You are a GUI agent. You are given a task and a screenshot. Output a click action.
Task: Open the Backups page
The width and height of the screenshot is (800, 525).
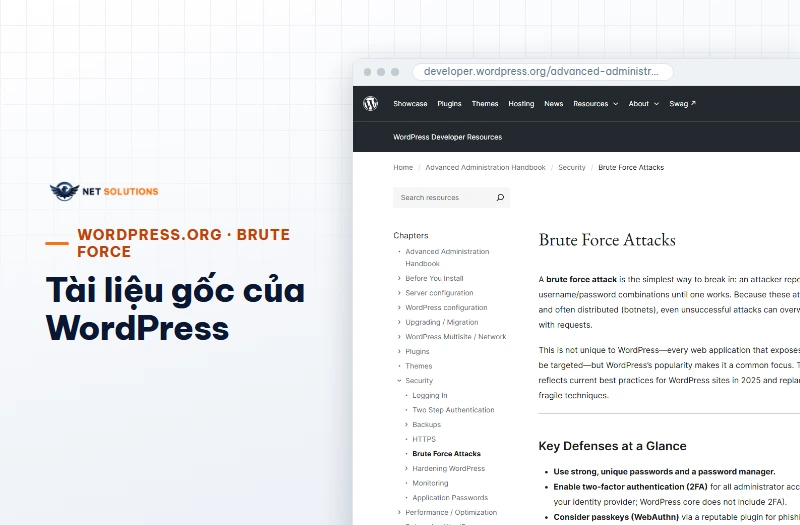pos(426,424)
